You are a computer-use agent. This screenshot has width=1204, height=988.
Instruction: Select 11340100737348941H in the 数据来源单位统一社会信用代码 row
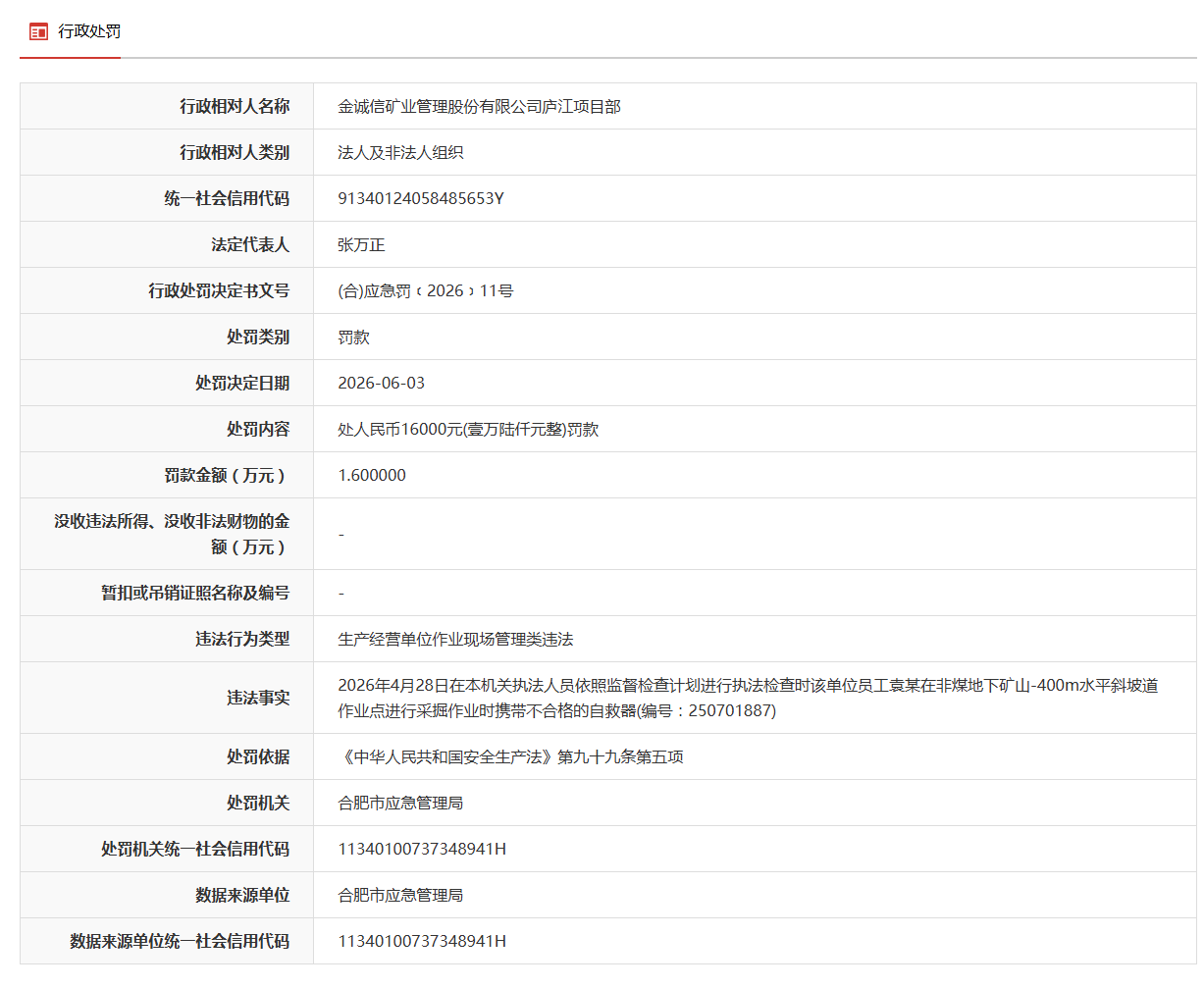tap(422, 941)
